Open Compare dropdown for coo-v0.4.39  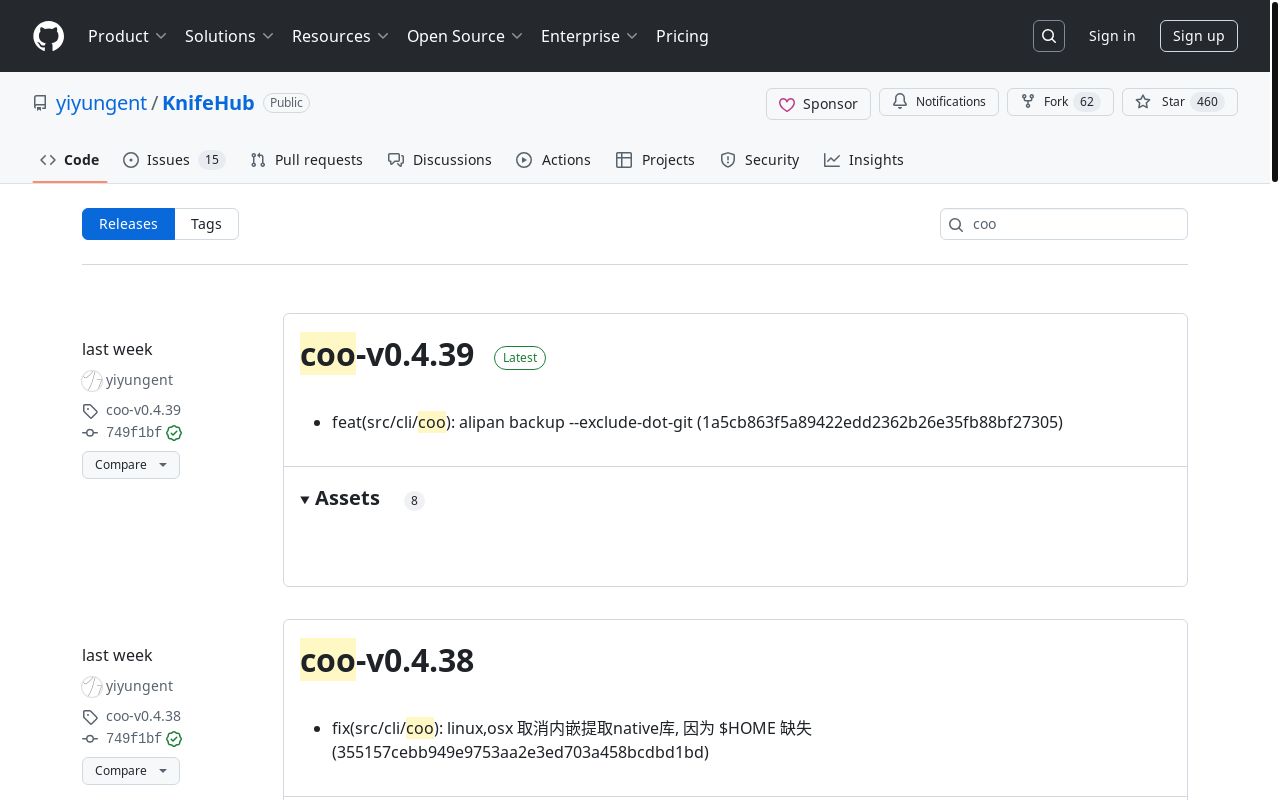pyautogui.click(x=131, y=465)
